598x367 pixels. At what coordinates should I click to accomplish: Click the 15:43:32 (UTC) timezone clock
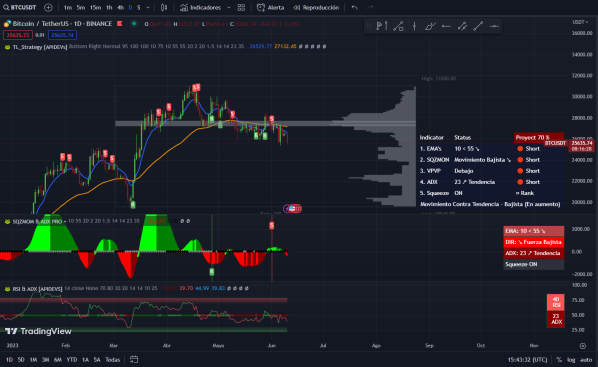[527, 360]
